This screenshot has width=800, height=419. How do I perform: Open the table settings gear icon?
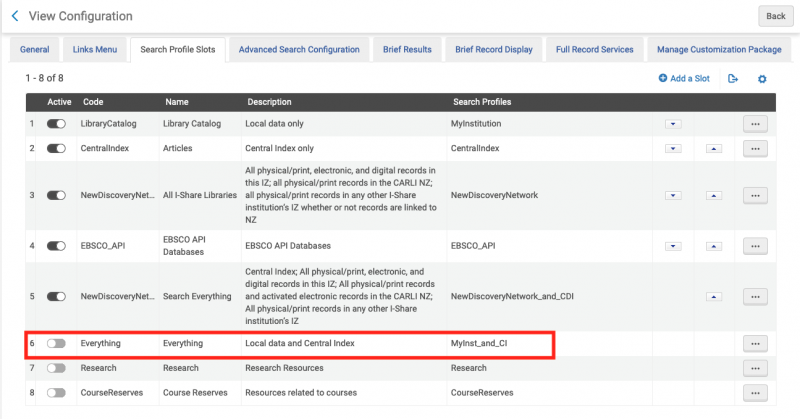762,79
